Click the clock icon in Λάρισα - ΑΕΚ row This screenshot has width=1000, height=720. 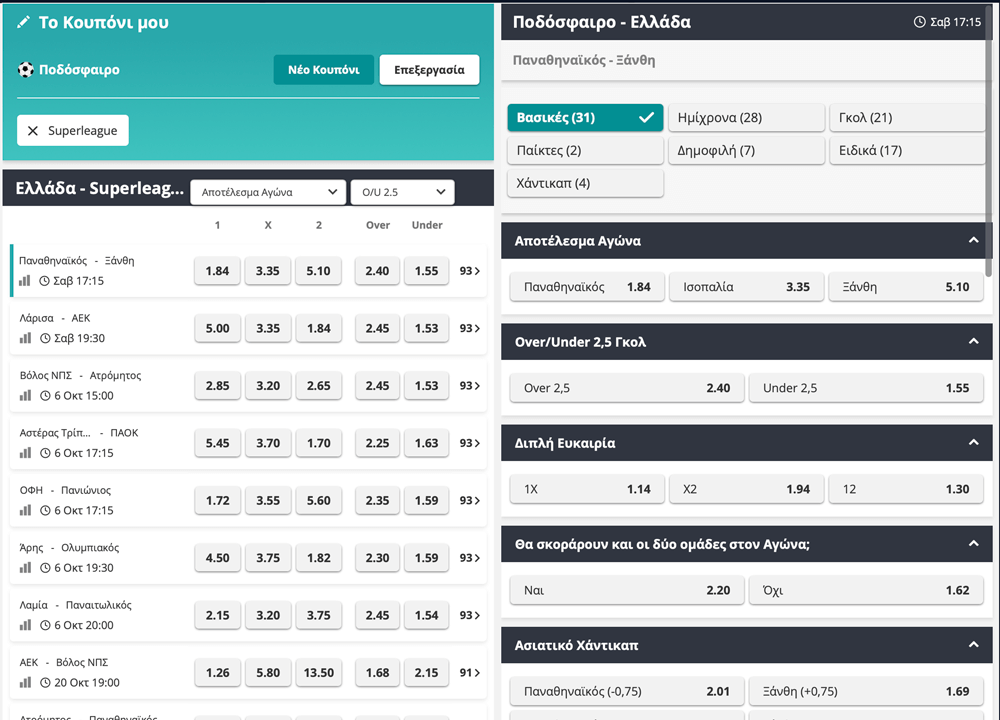(x=45, y=338)
